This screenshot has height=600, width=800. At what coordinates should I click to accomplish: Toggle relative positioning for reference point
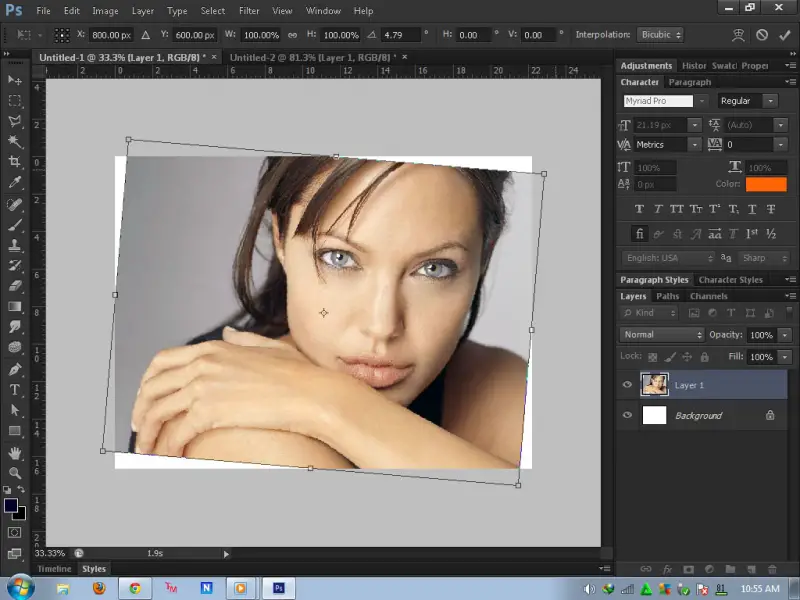point(145,35)
